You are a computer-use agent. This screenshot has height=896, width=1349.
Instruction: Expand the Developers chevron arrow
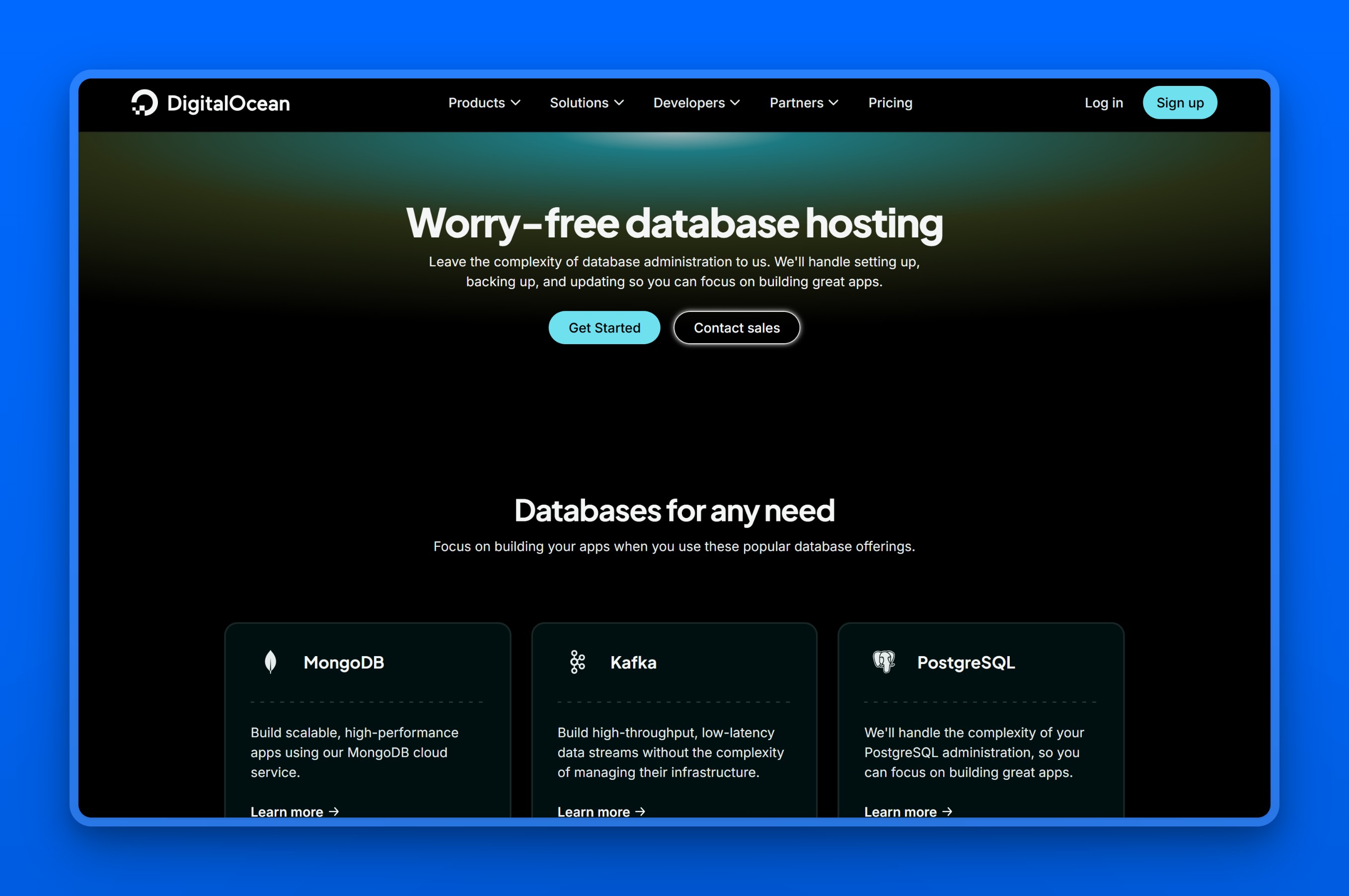click(x=736, y=103)
